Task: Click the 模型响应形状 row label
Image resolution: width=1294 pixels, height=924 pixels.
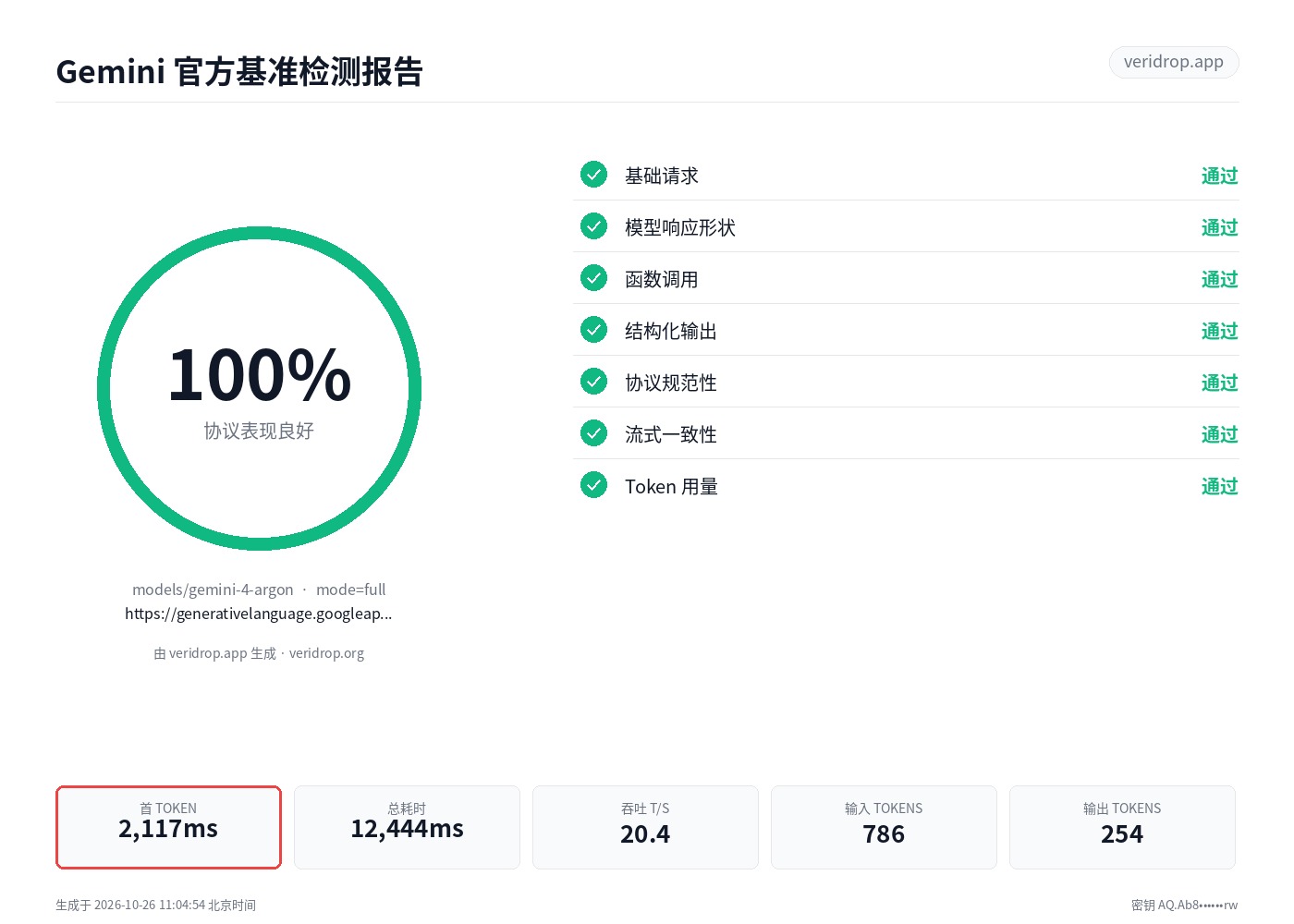Action: [680, 227]
